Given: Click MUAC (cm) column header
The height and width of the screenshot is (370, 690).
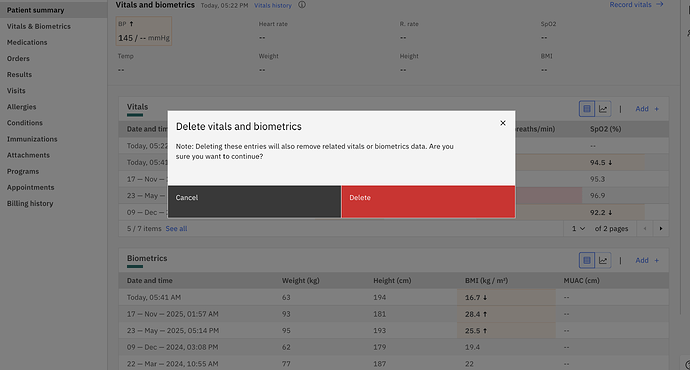Looking at the screenshot, I should (x=581, y=281).
